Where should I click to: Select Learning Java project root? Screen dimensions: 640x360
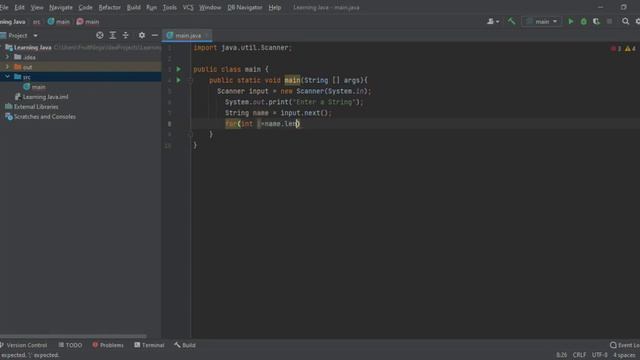pyautogui.click(x=33, y=47)
